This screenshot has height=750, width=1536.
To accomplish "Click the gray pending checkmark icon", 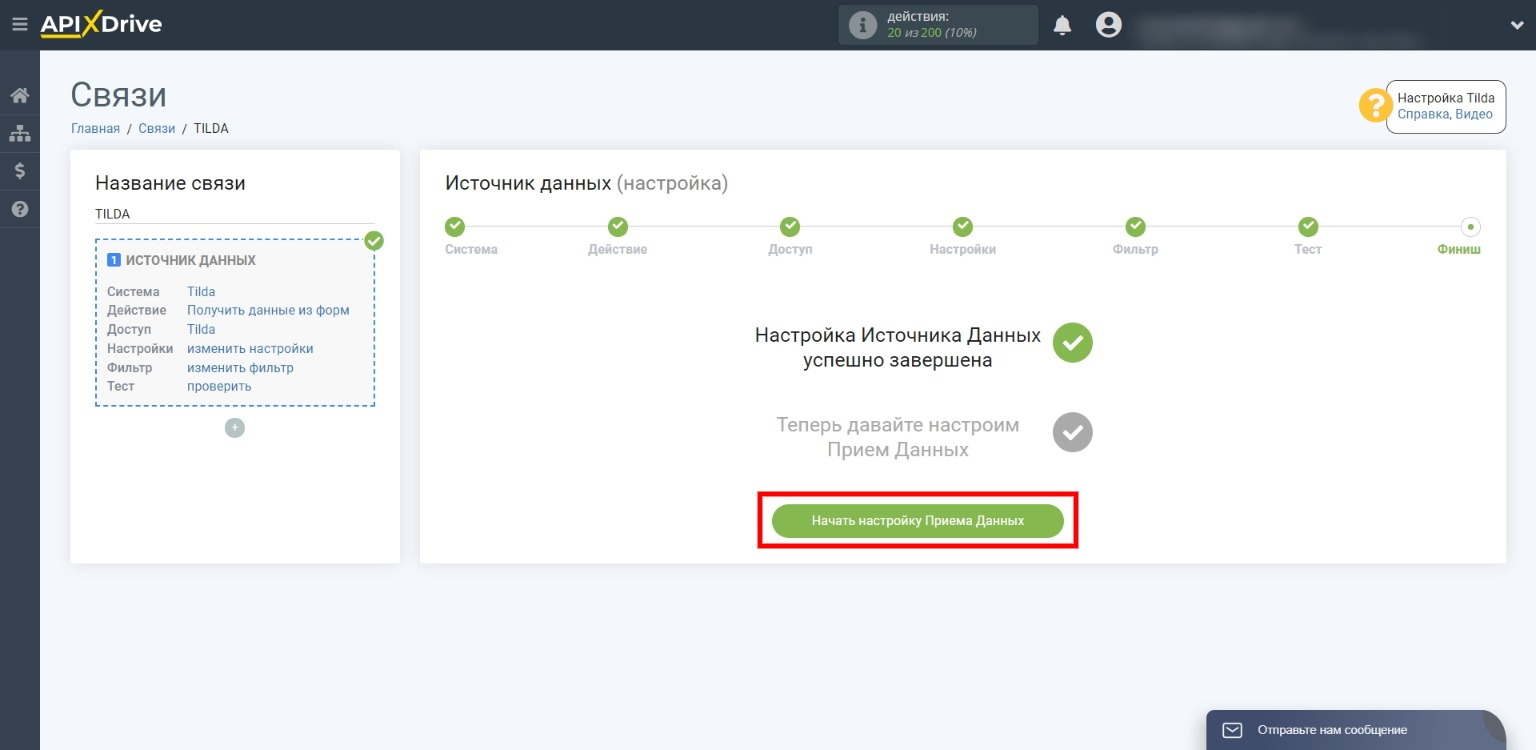I will click(1073, 432).
